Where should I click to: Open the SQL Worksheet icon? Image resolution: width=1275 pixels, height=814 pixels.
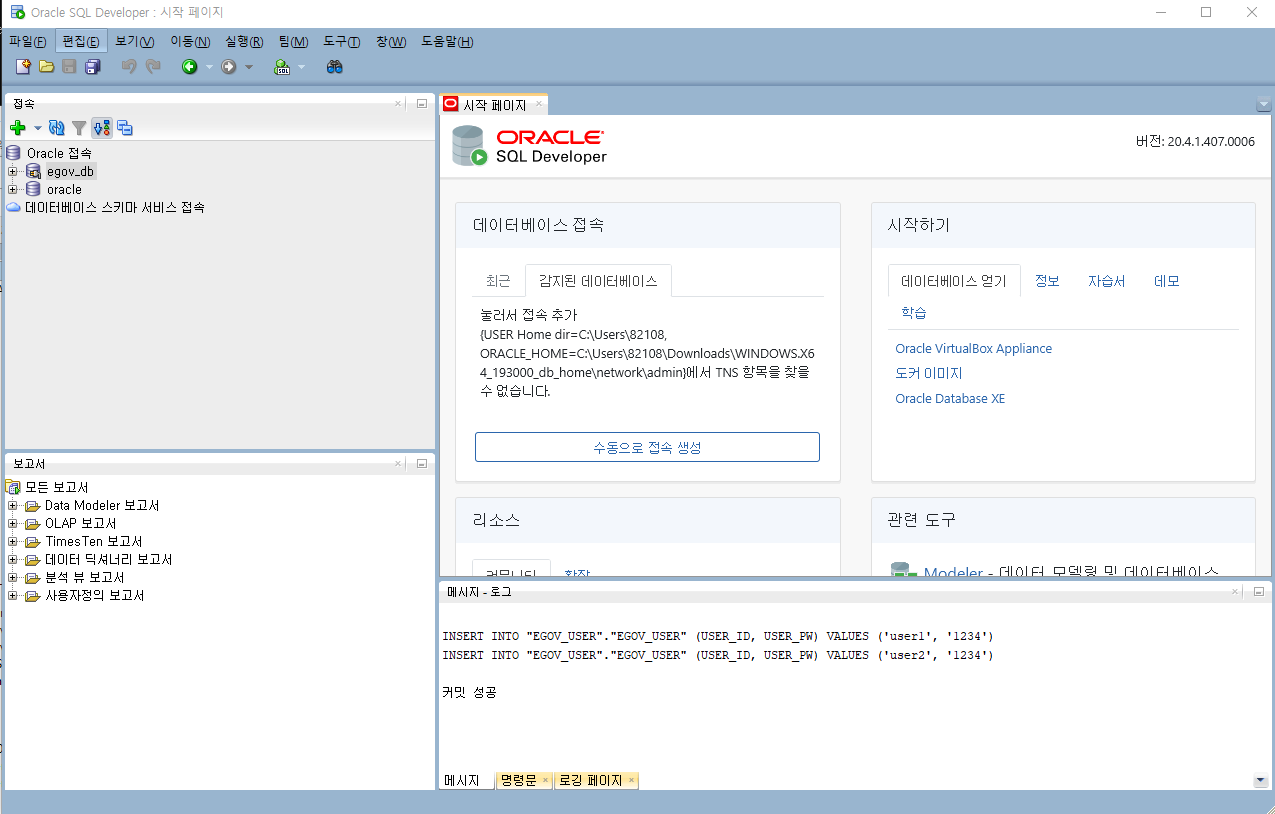pos(282,67)
